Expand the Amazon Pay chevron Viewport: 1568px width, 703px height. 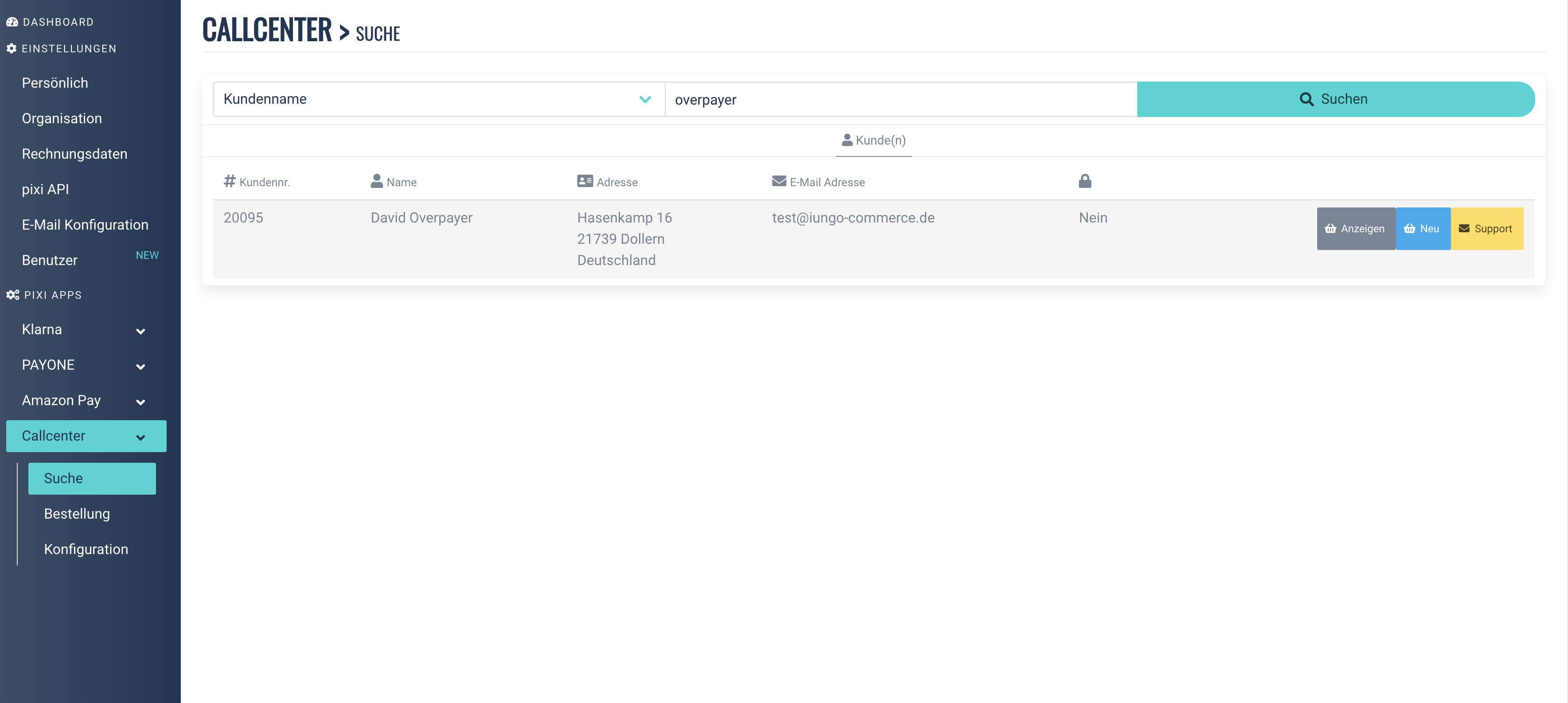coord(140,402)
